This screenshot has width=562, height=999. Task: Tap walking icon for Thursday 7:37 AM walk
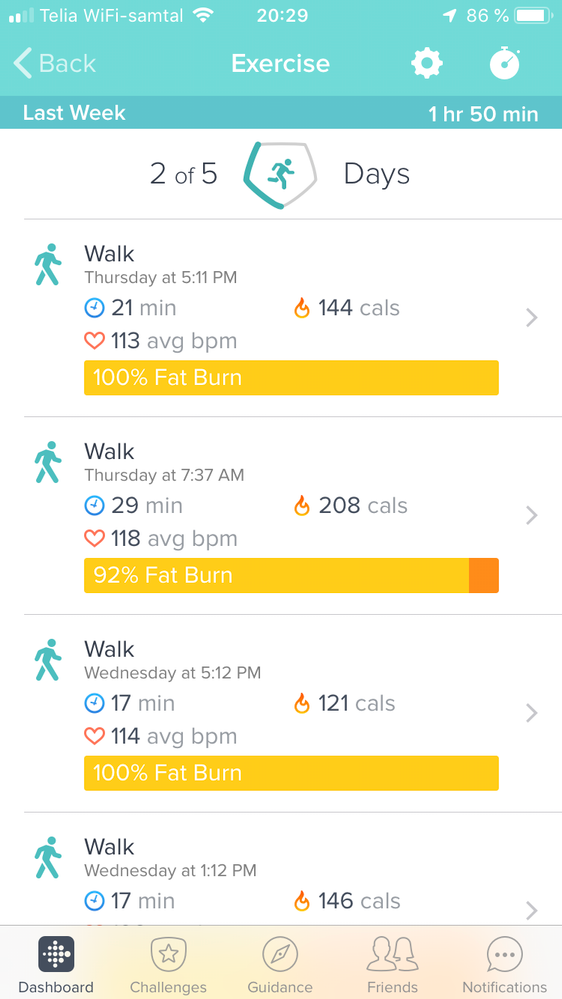(x=48, y=462)
